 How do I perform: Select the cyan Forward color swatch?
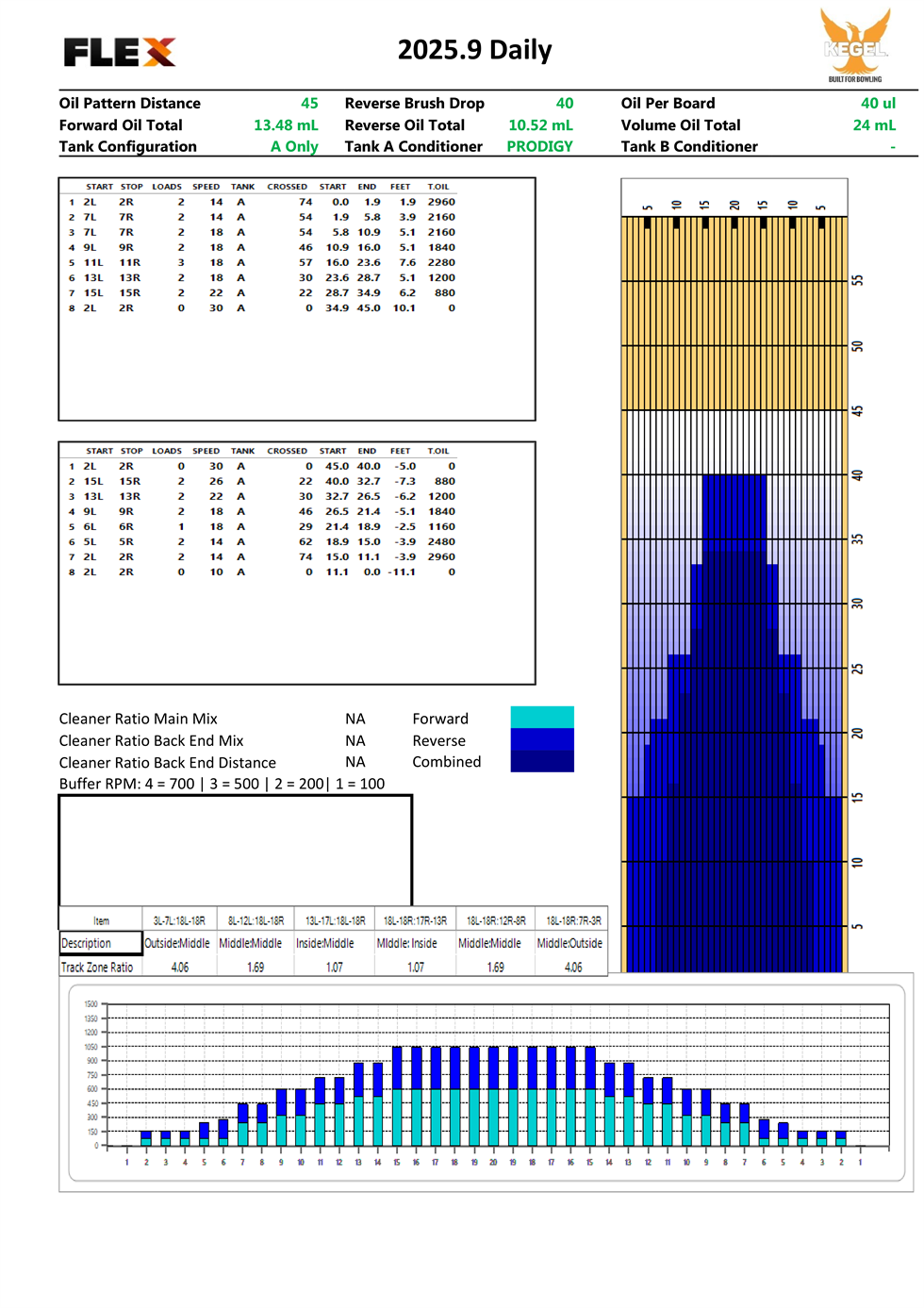click(x=542, y=717)
